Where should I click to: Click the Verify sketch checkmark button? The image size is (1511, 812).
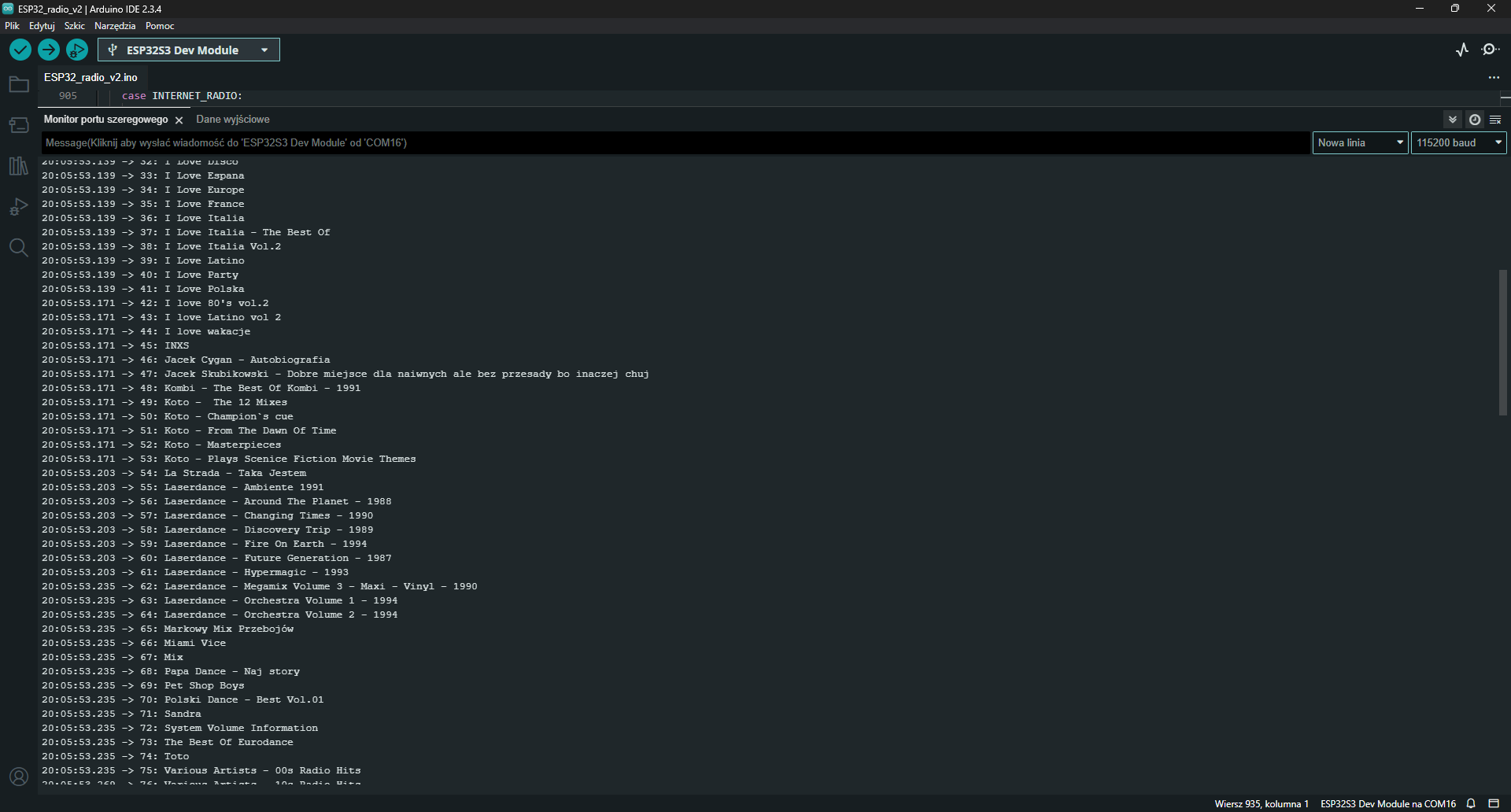point(20,50)
